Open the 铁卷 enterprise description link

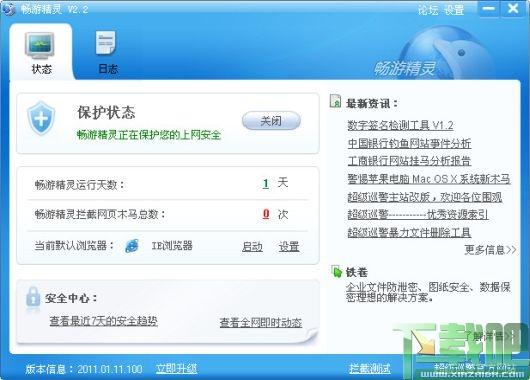(x=428, y=292)
